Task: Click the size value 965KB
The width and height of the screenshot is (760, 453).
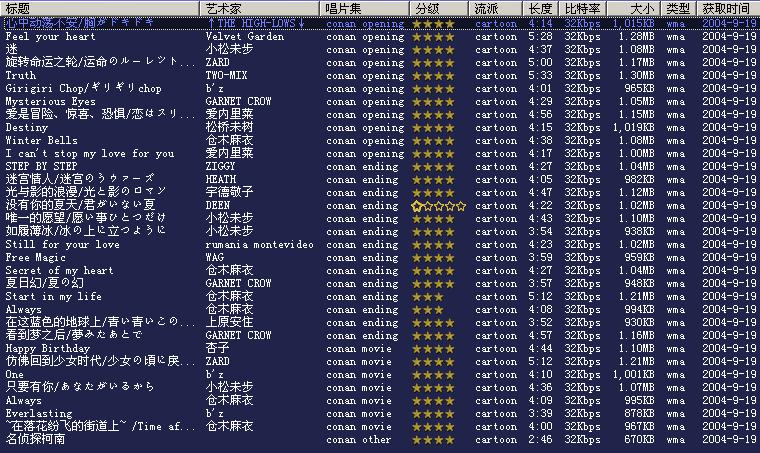Action: click(639, 89)
